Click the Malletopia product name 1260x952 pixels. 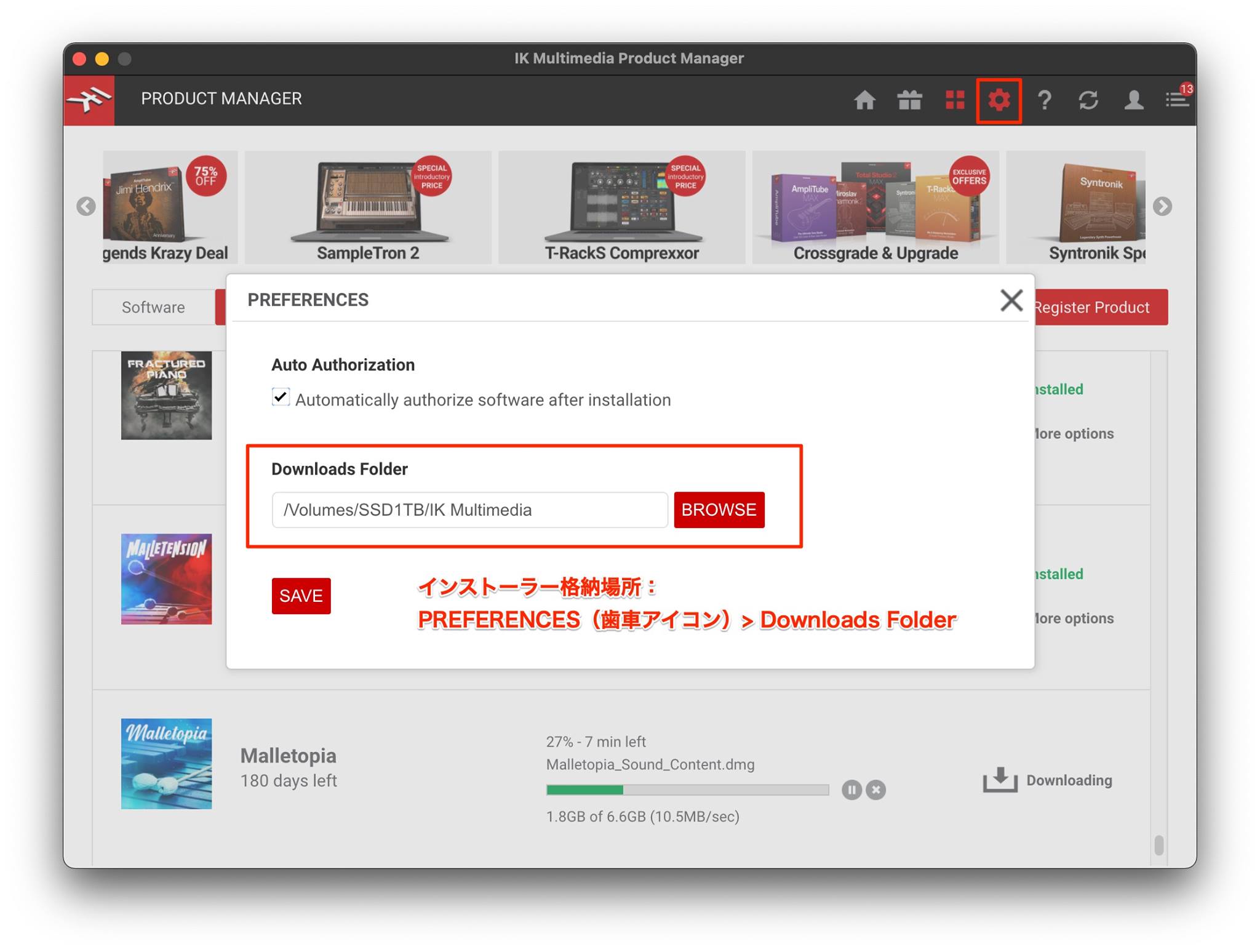tap(289, 755)
